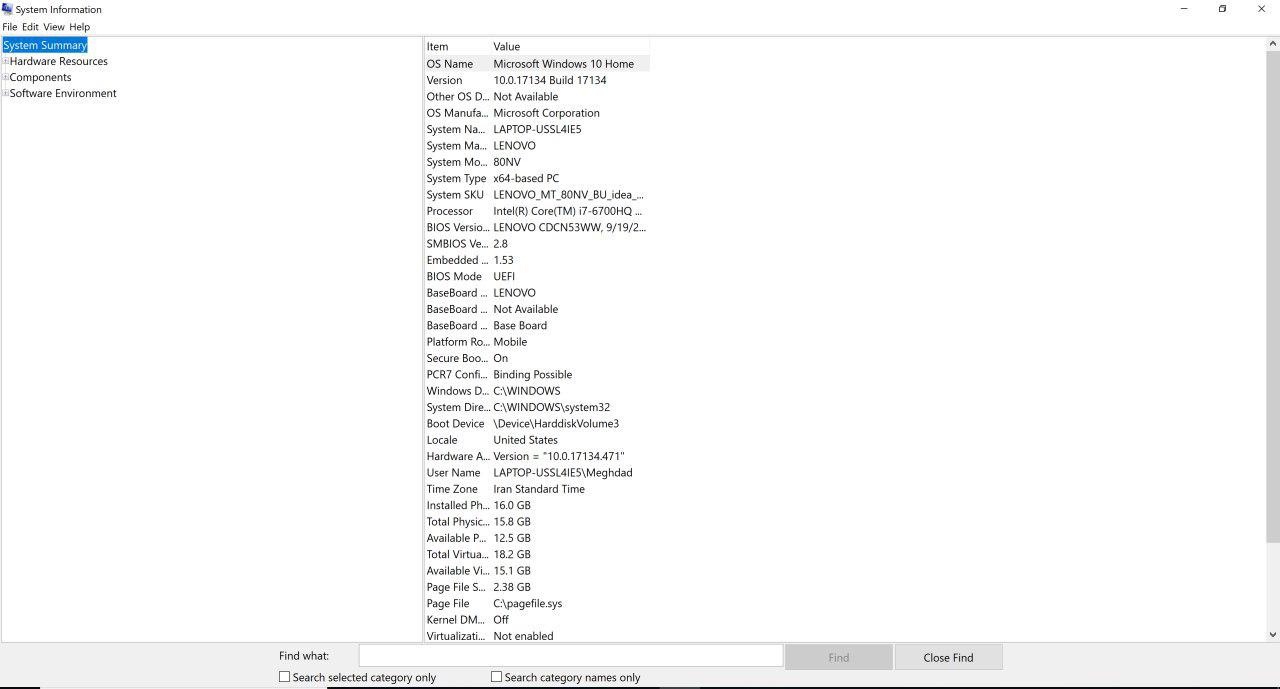Image resolution: width=1280 pixels, height=689 pixels.
Task: Select the System SKU row
Action: (x=537, y=194)
